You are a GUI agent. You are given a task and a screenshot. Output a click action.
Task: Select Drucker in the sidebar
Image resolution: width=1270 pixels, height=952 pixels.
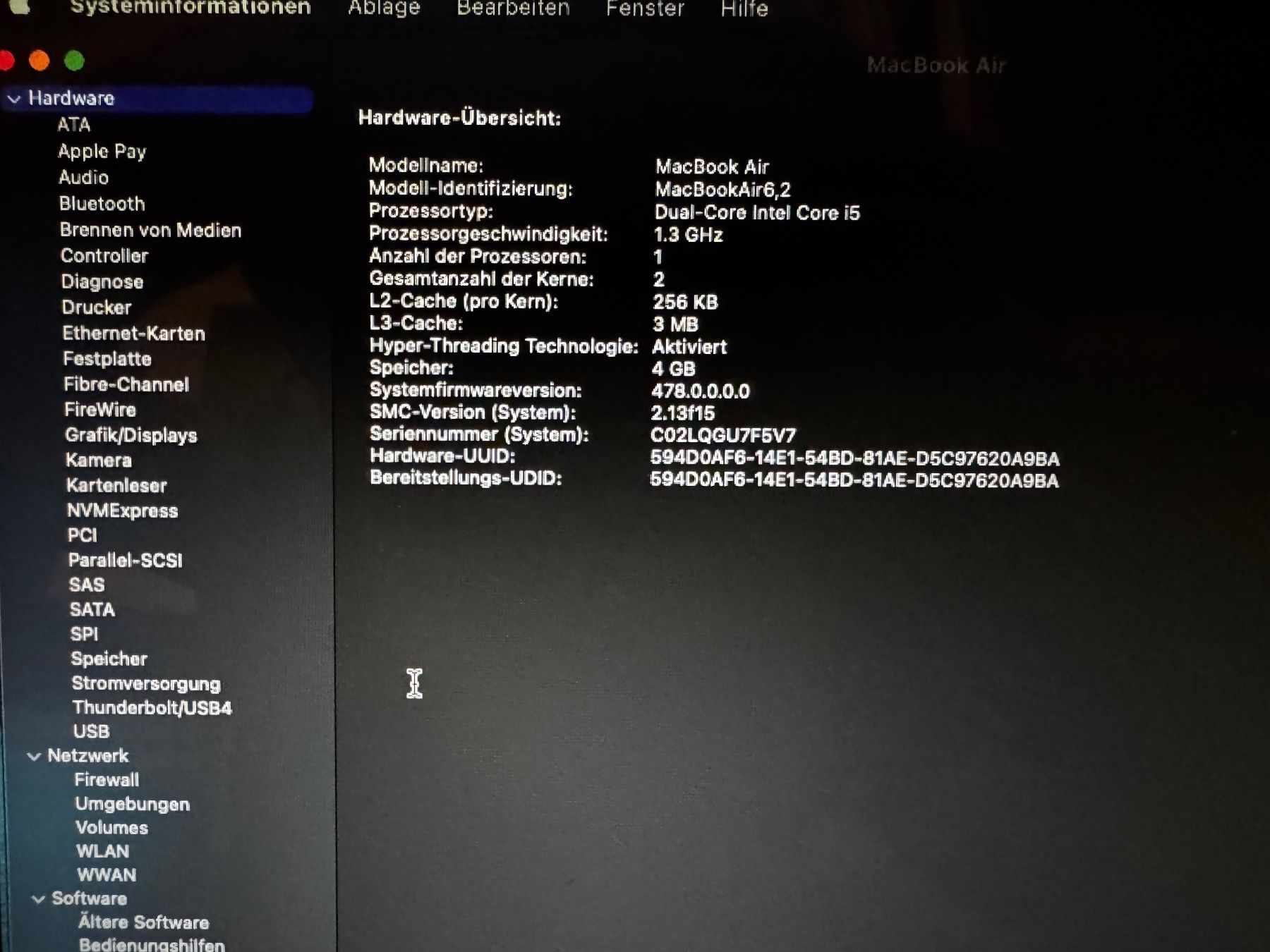pyautogui.click(x=96, y=307)
